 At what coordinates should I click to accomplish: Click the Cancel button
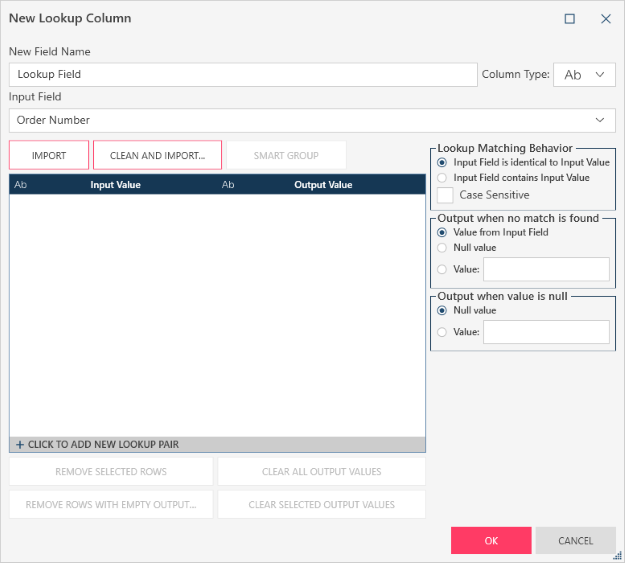click(x=575, y=540)
